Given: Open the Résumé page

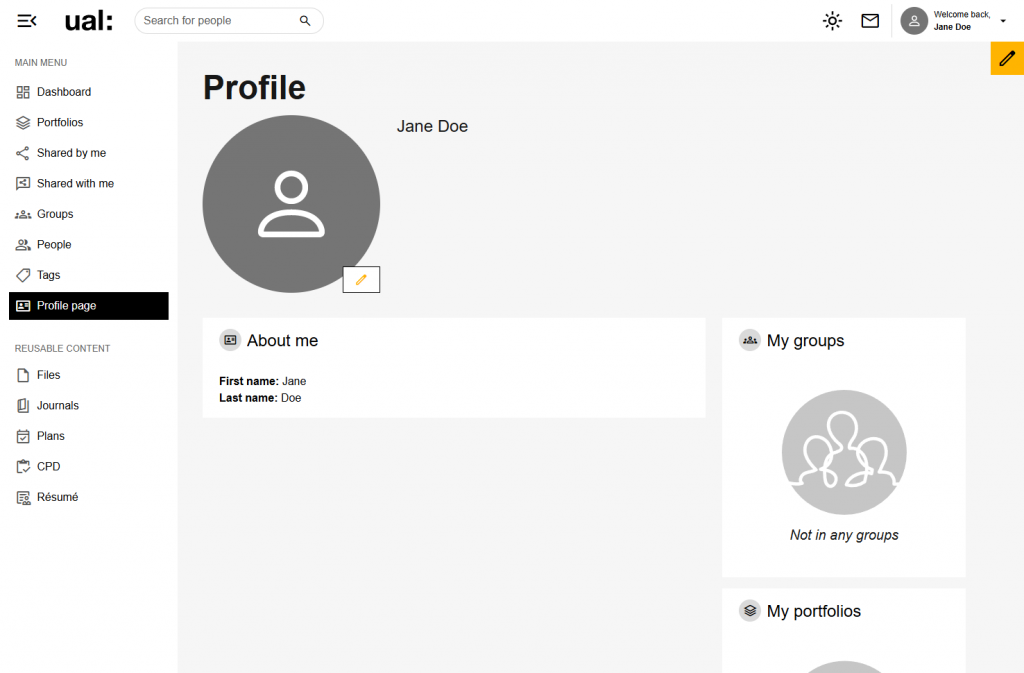Looking at the screenshot, I should (89, 497).
